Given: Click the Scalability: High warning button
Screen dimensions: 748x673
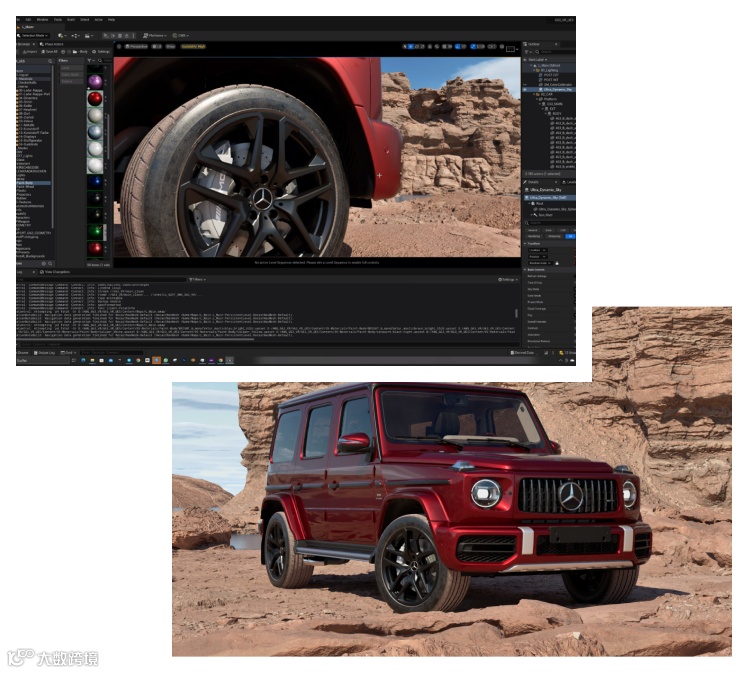Looking at the screenshot, I should (194, 47).
